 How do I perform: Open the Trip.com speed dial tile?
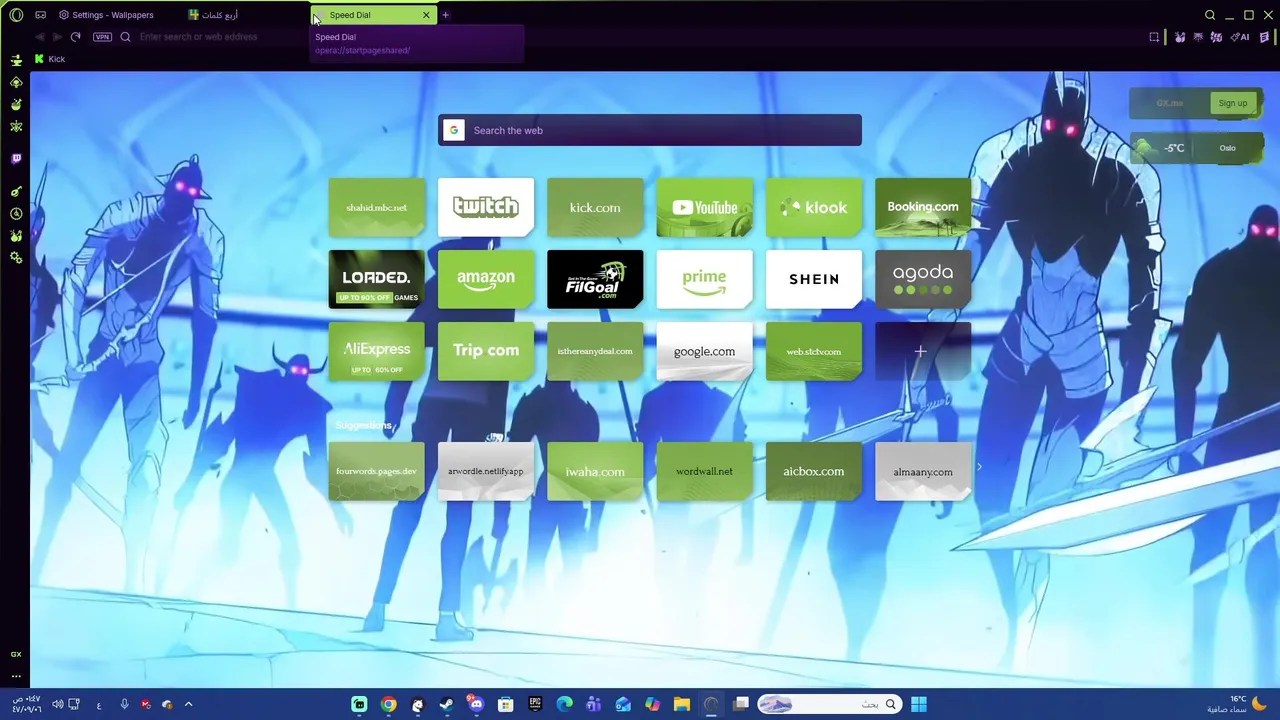486,351
